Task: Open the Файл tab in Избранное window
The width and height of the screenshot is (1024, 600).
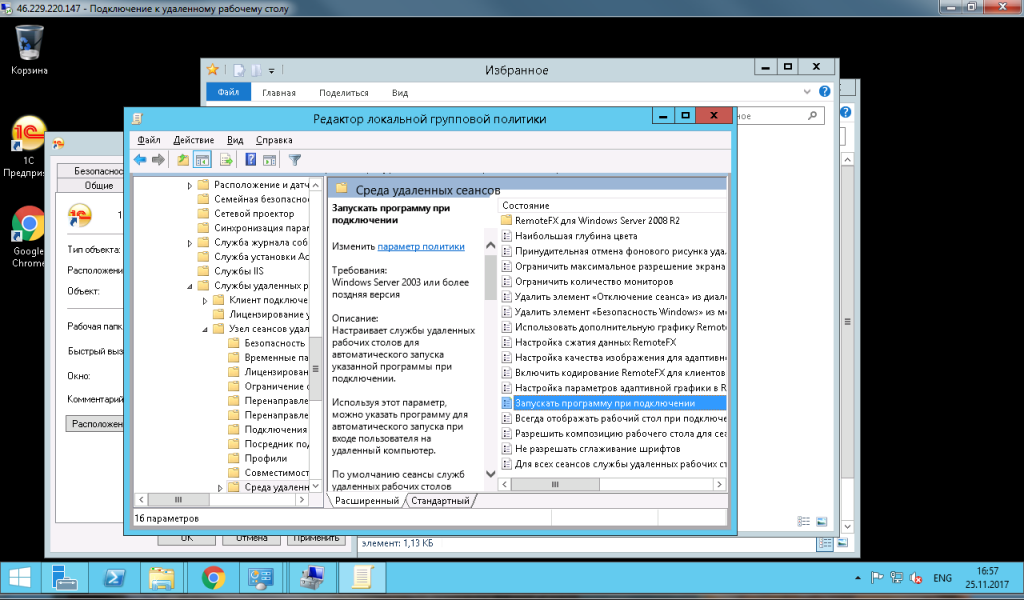Action: [229, 92]
